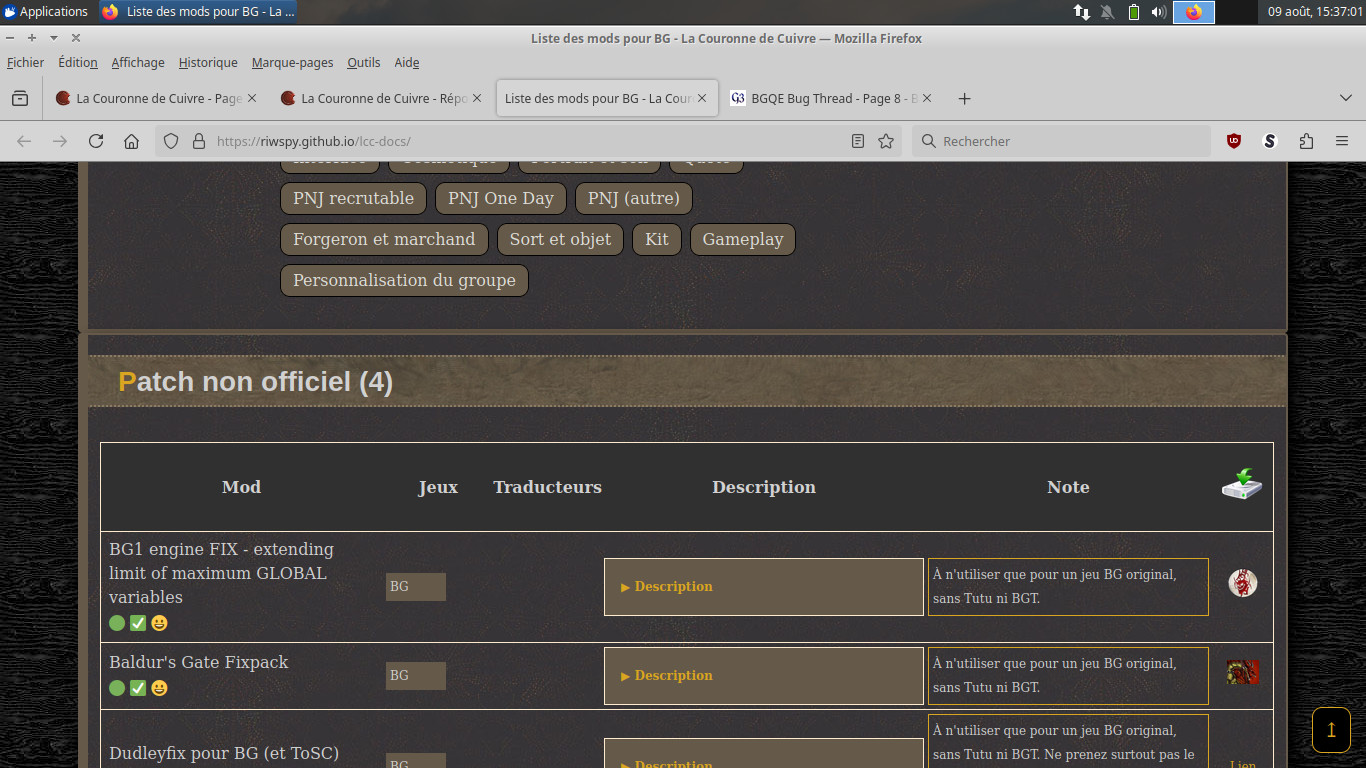
Task: Show the tracking protection shield
Action: [x=171, y=141]
